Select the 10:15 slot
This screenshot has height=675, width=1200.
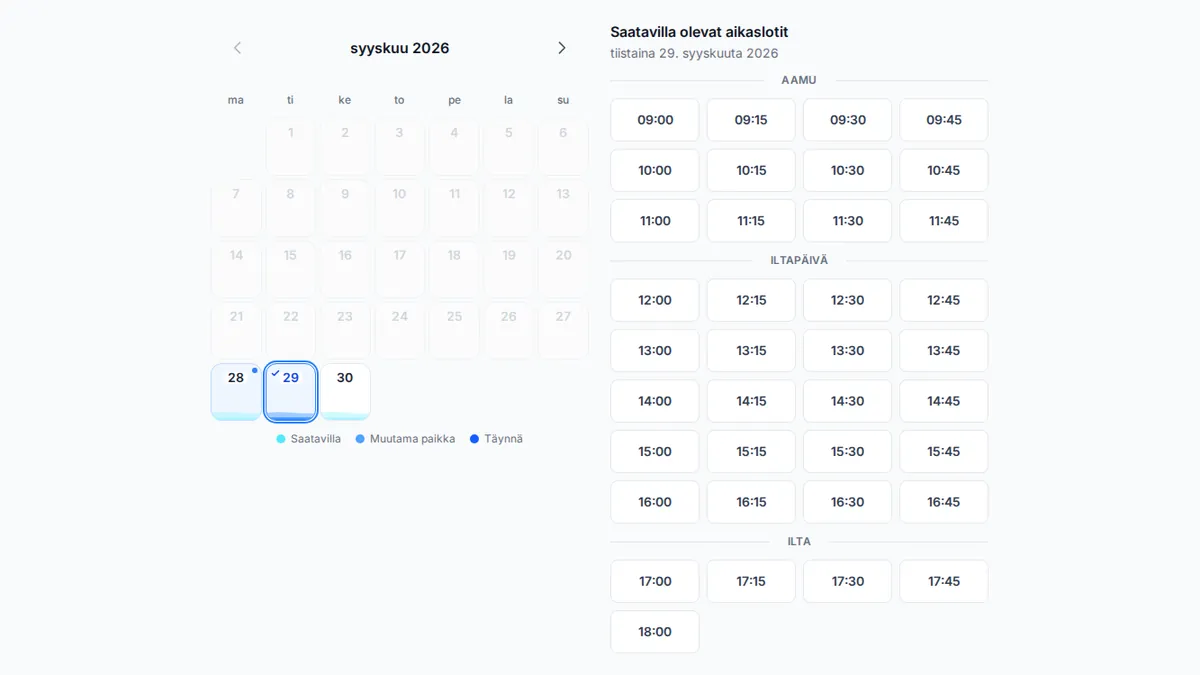tap(751, 170)
